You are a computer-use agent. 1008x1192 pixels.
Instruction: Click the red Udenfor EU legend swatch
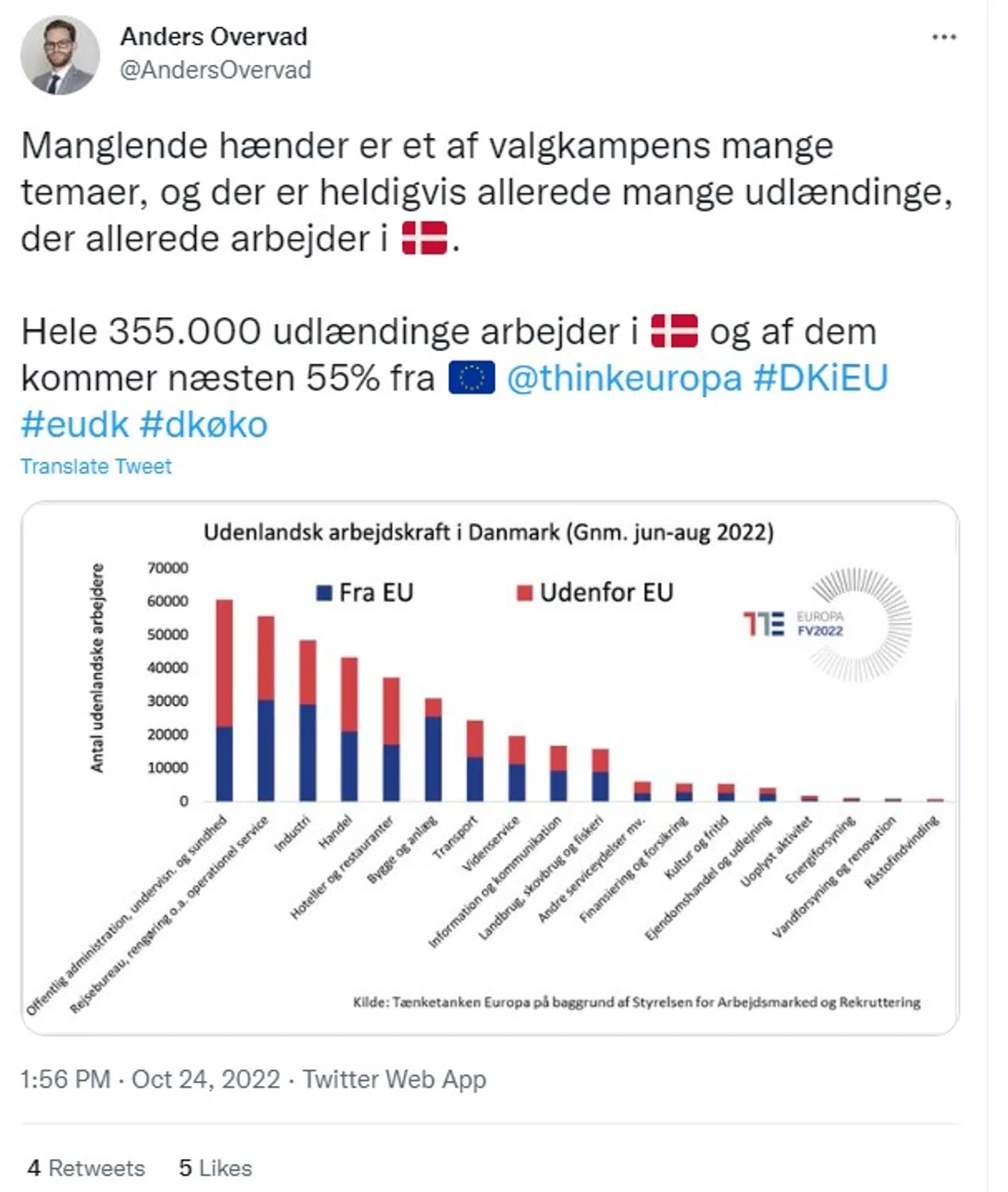[x=524, y=593]
